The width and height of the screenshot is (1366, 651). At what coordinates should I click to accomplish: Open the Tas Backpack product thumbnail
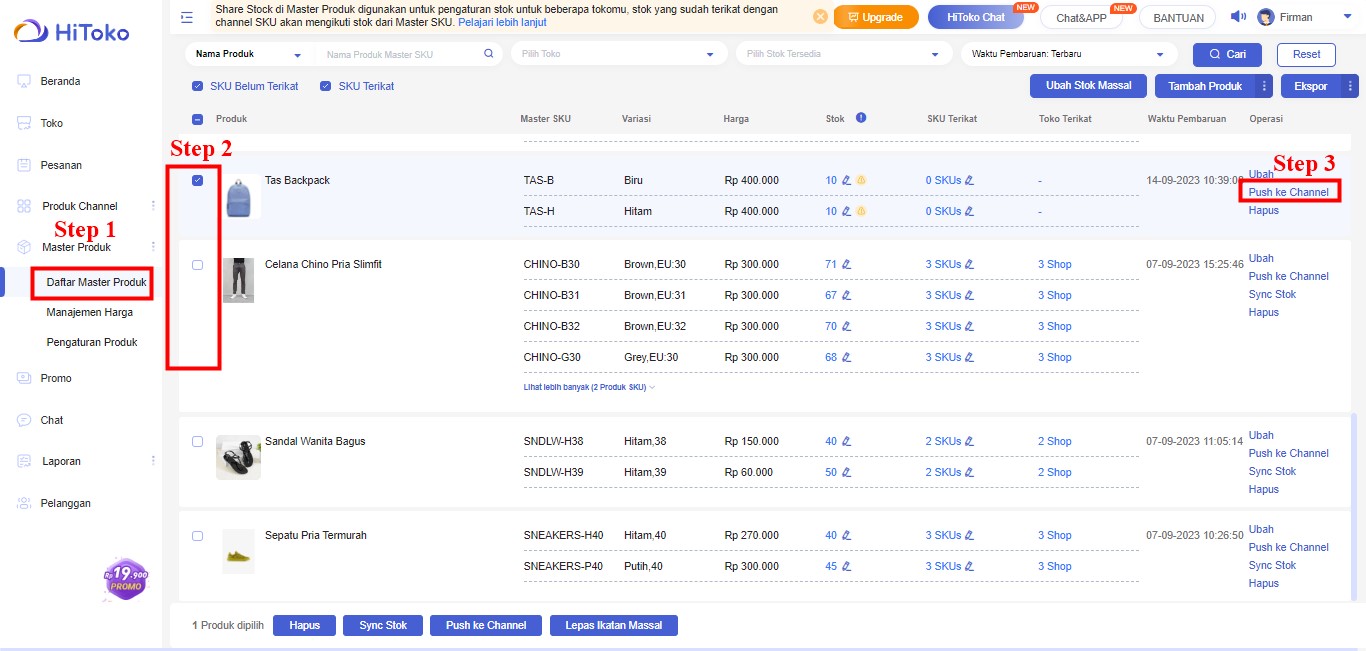(238, 195)
